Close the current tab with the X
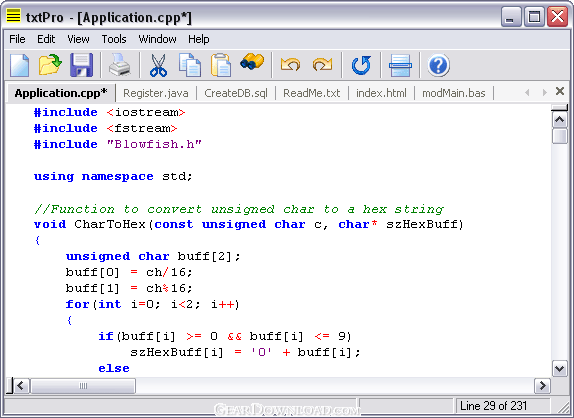Image resolution: width=574 pixels, height=418 pixels. pos(559,91)
